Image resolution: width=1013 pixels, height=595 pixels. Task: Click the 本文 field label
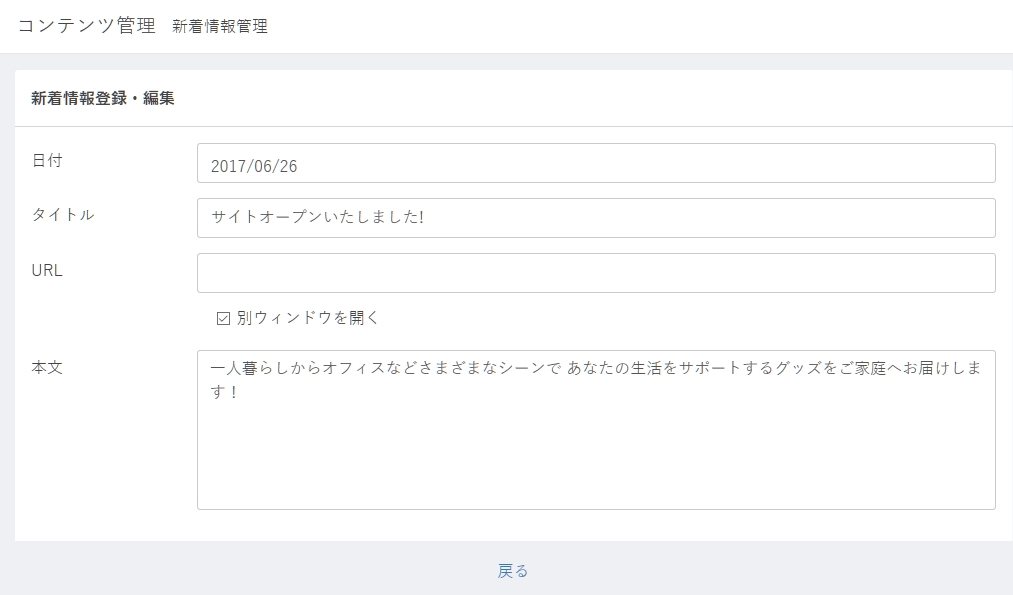pos(47,368)
